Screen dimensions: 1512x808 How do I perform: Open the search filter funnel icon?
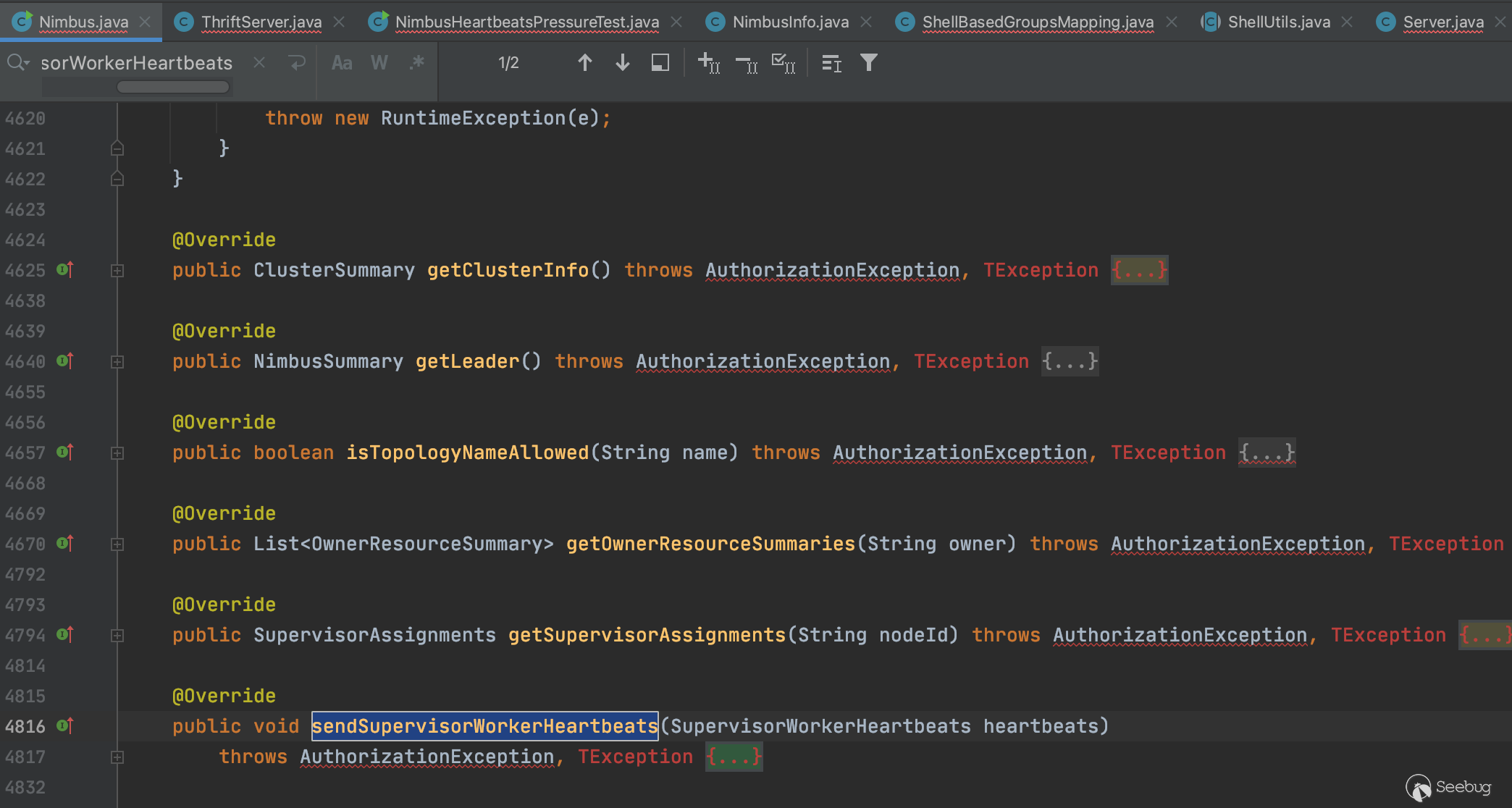[x=868, y=63]
